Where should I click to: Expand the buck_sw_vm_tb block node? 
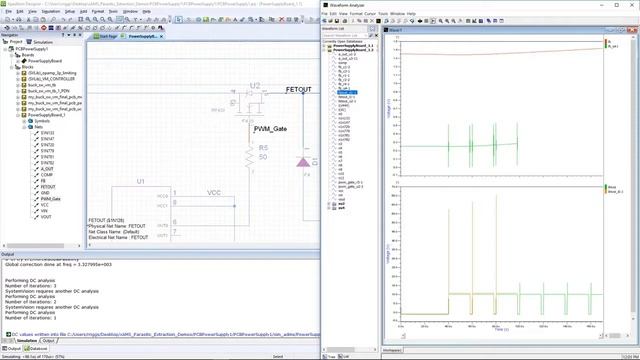[x=18, y=85]
